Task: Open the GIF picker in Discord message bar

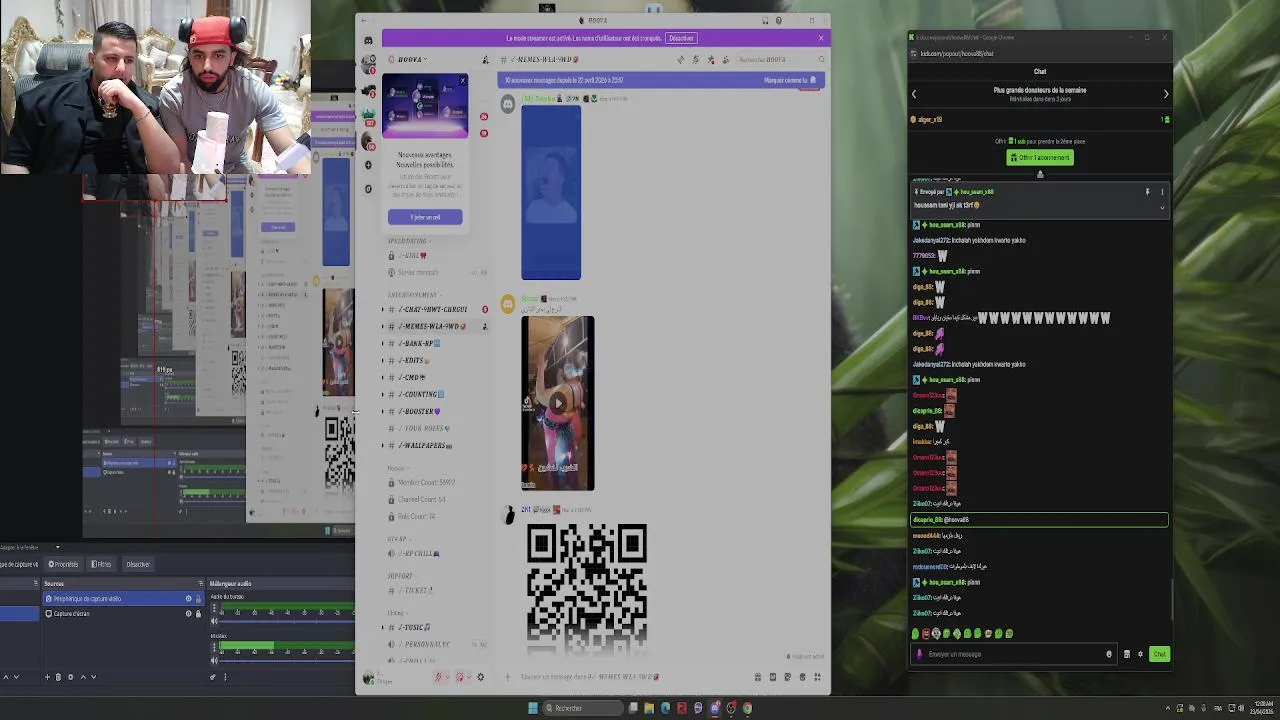Action: tap(772, 677)
